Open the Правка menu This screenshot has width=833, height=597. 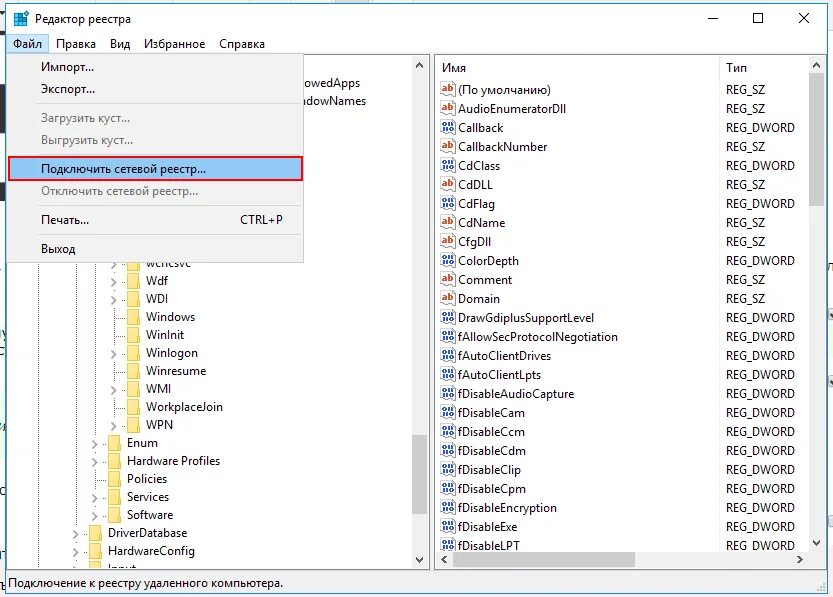pos(76,44)
